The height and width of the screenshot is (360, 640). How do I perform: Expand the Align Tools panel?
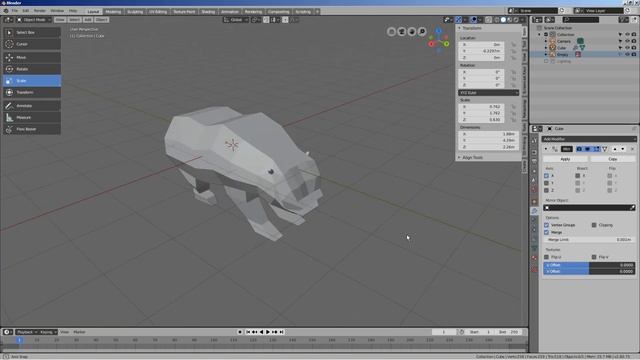click(460, 158)
